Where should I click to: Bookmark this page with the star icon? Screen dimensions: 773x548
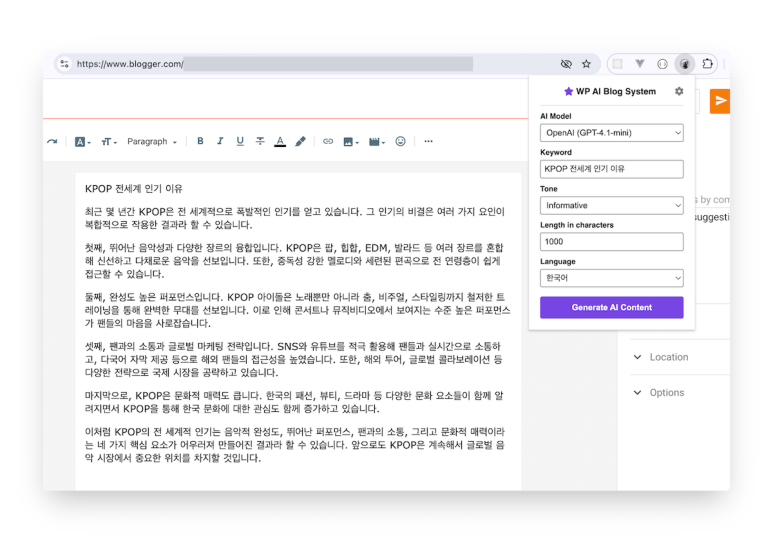point(586,64)
